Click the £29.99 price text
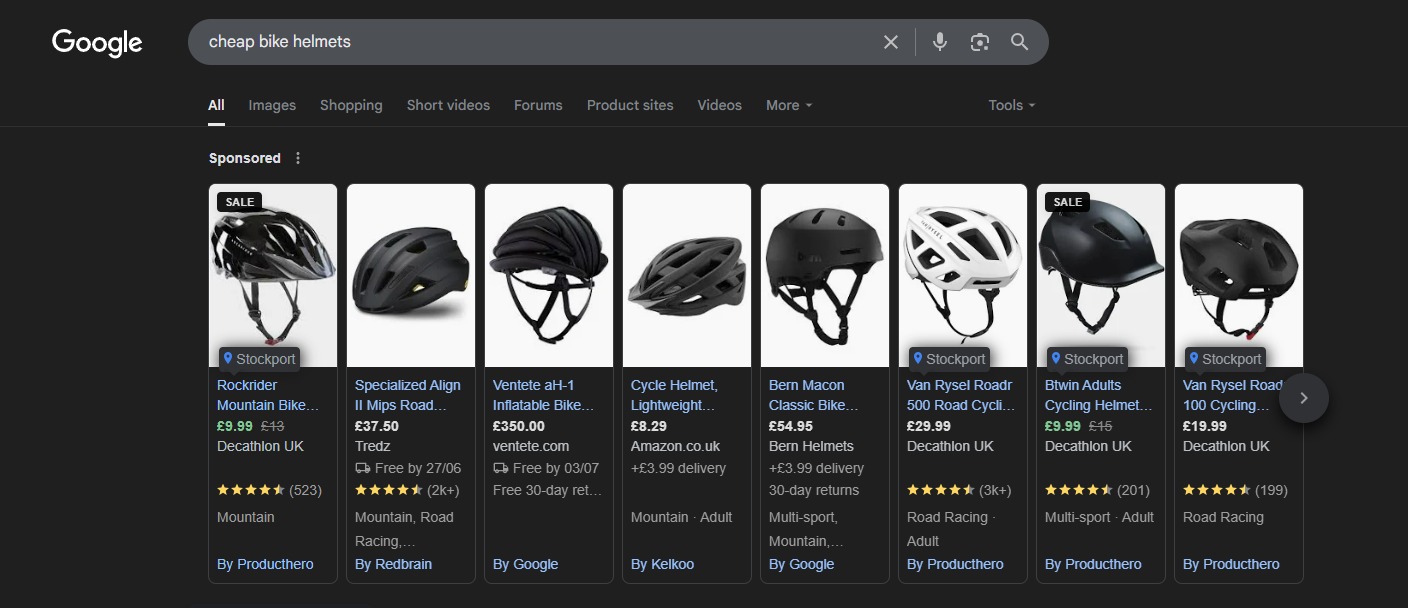This screenshot has height=608, width=1408. 929,426
